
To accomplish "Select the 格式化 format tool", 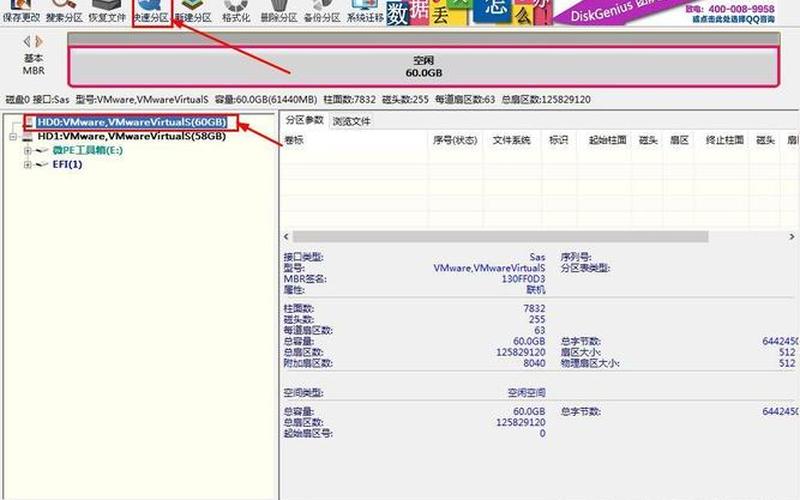I will pyautogui.click(x=236, y=12).
